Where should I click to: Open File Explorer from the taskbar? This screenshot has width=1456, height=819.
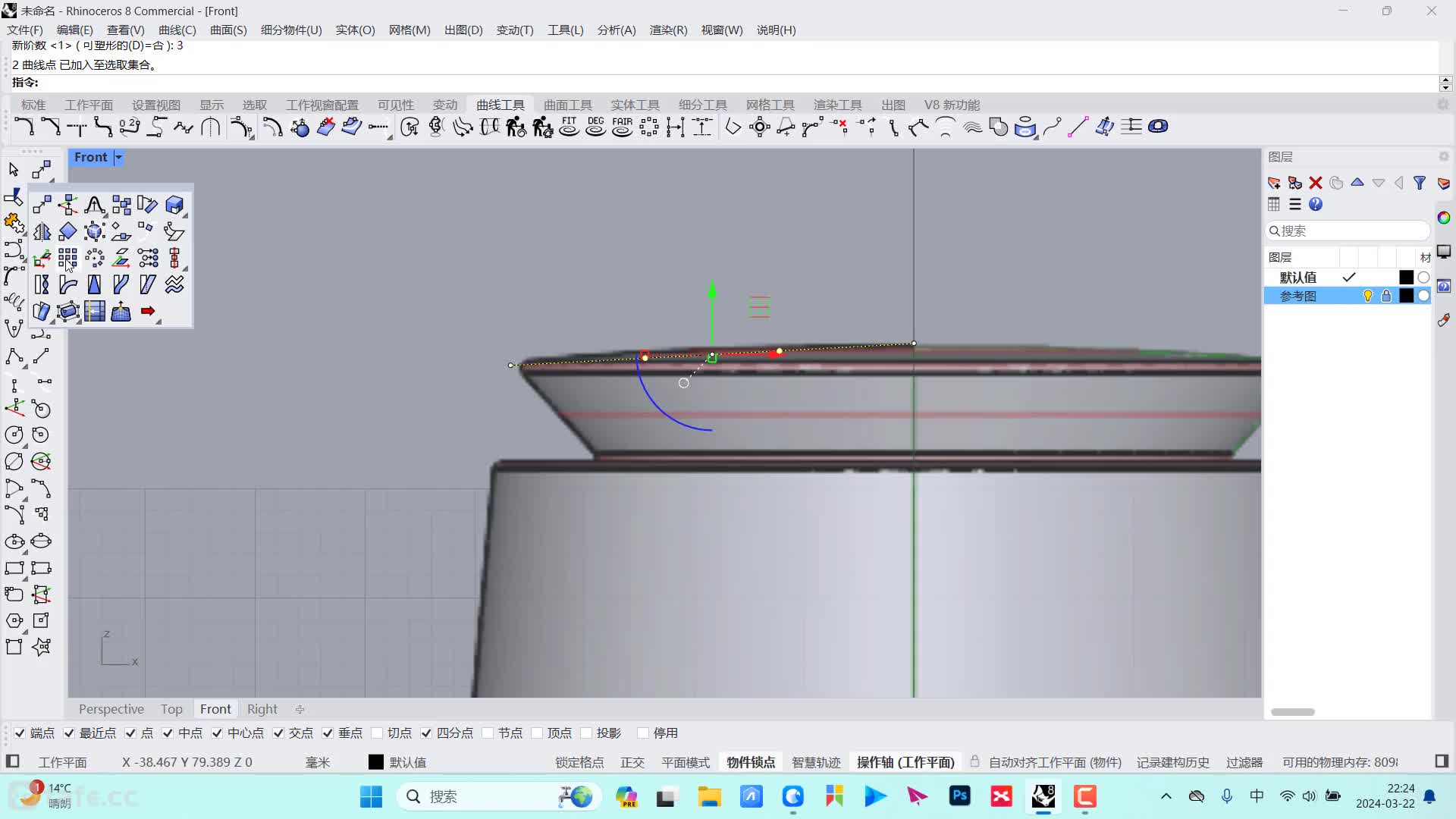tap(709, 796)
